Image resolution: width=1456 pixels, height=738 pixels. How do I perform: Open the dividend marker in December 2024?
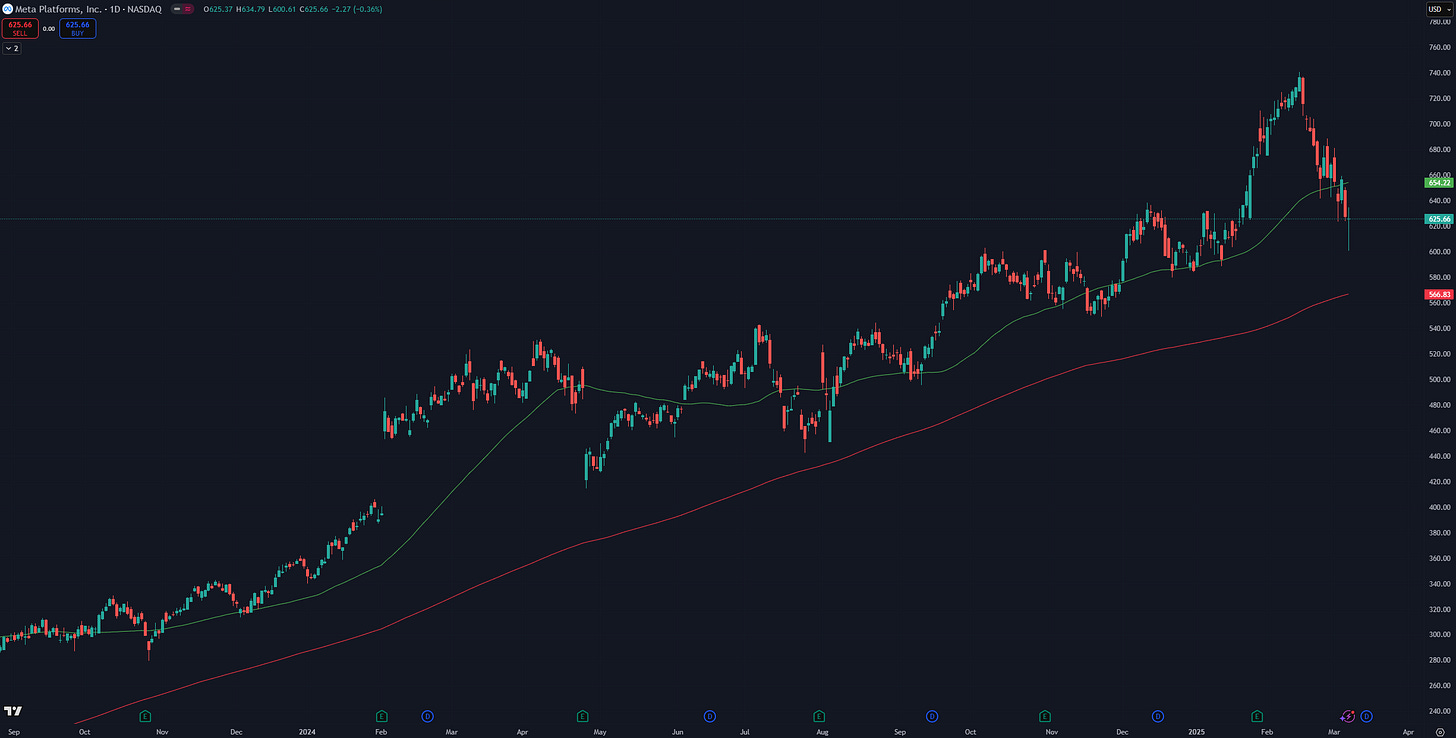1158,716
